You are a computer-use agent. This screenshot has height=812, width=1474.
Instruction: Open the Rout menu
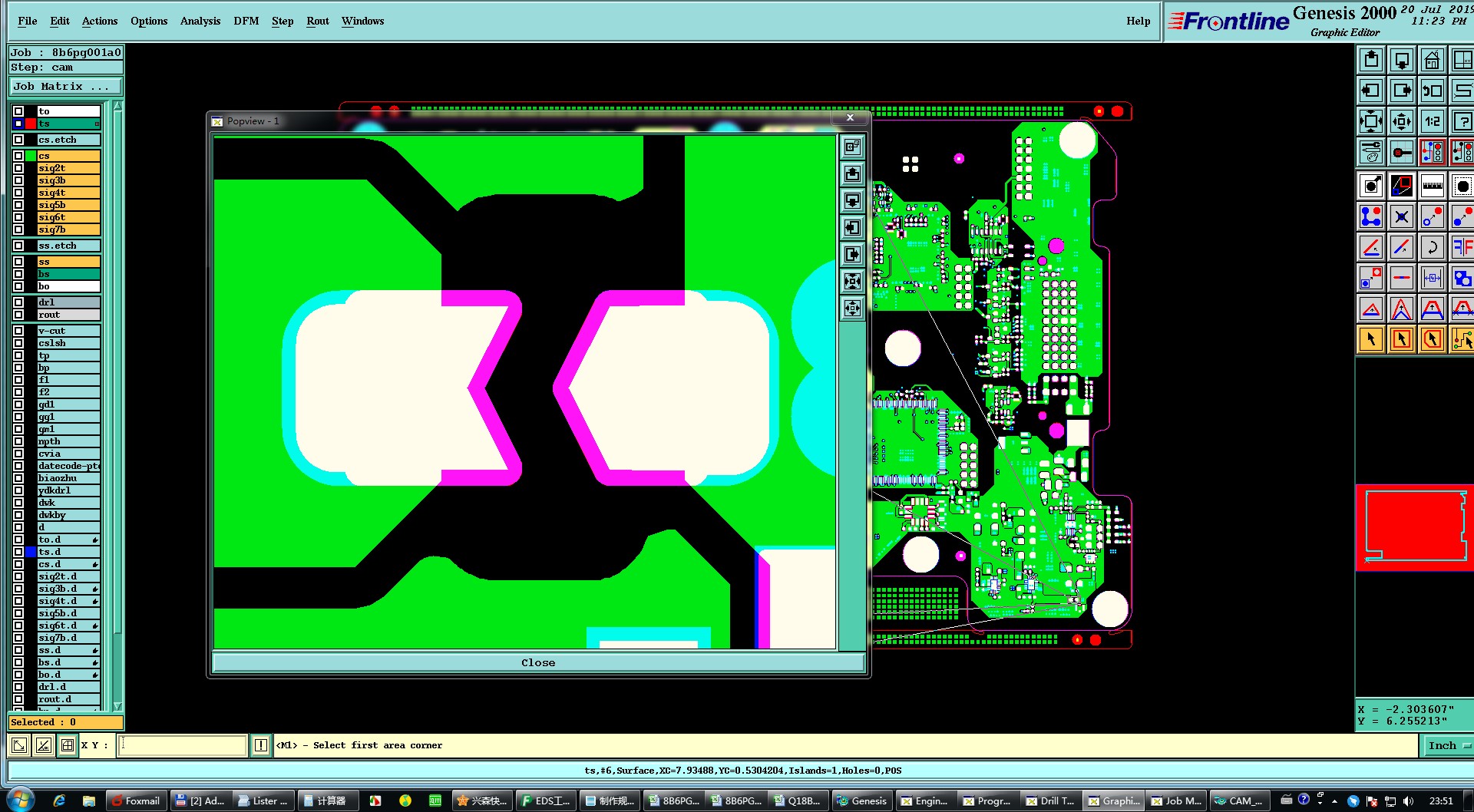tap(318, 21)
